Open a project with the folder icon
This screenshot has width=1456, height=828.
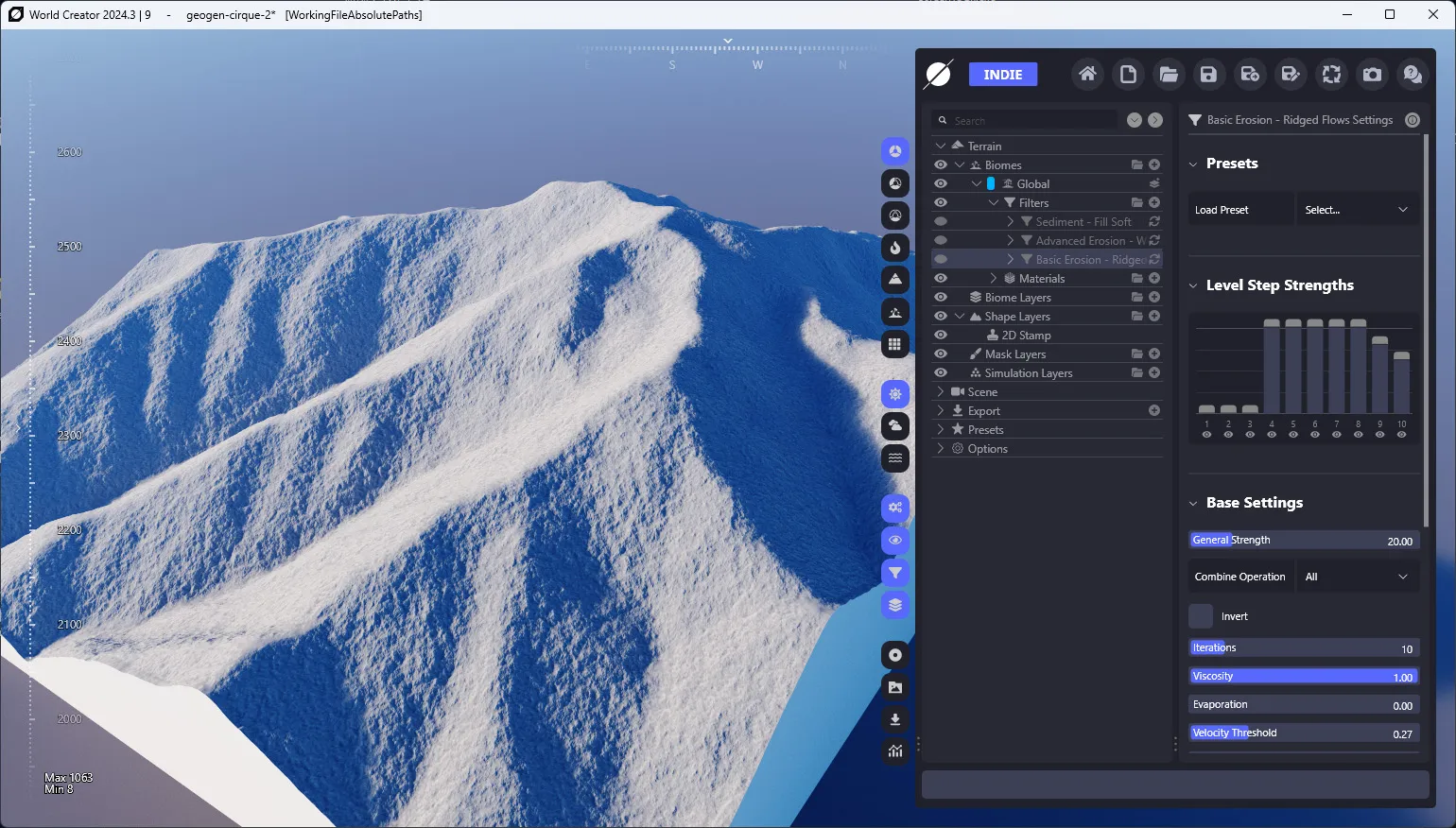coord(1169,74)
